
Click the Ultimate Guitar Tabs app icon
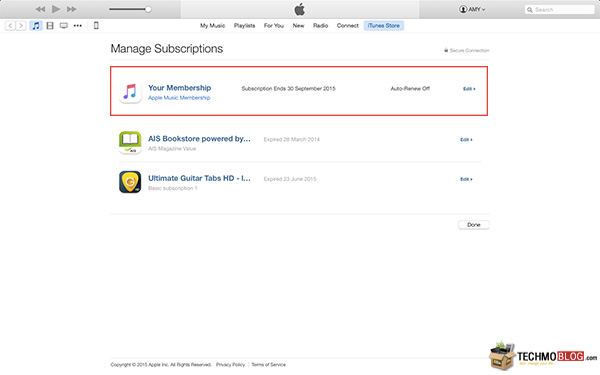(x=130, y=182)
